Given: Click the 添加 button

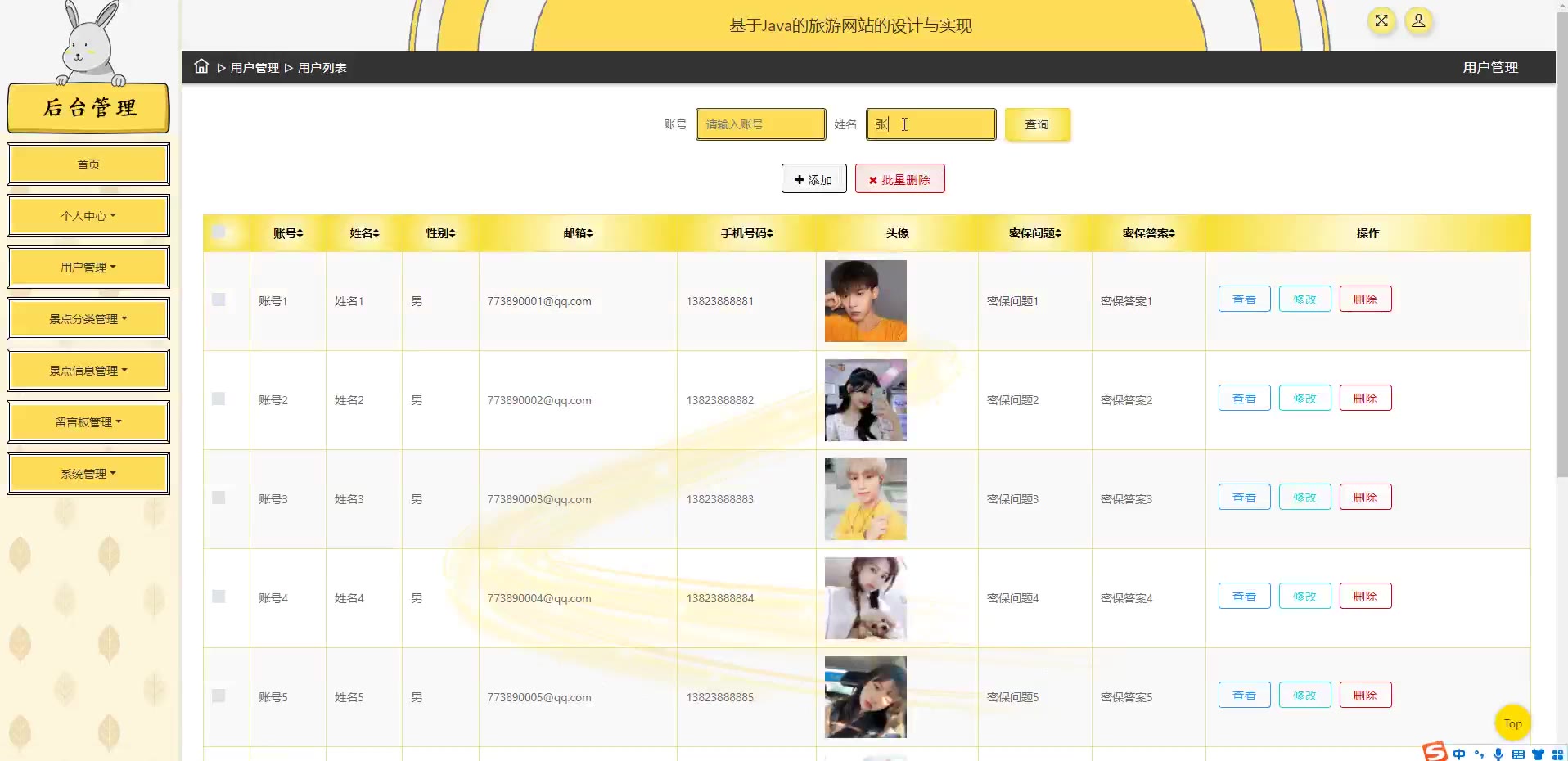Looking at the screenshot, I should pyautogui.click(x=813, y=179).
